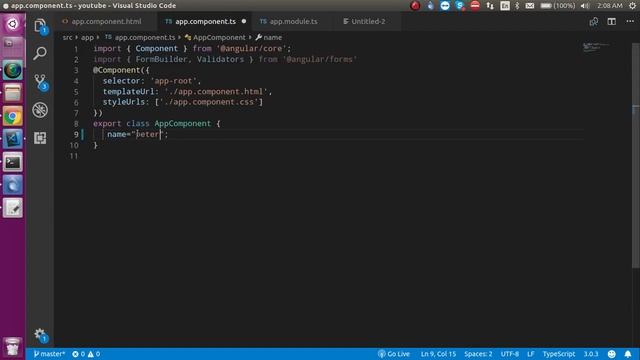Open Ubuntu Dash search in launcher
640x360 pixels.
click(x=13, y=24)
